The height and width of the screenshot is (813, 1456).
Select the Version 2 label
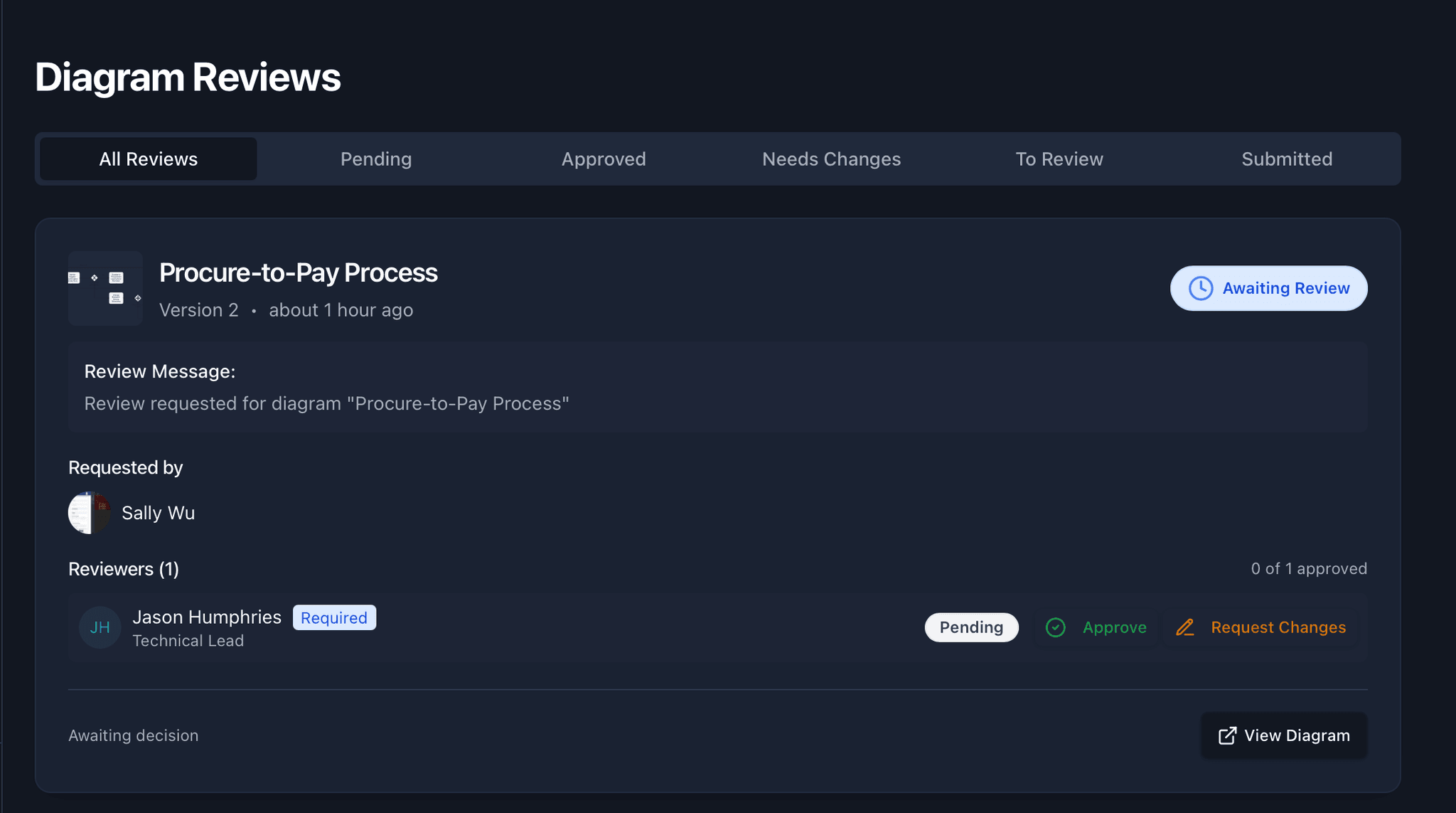coord(199,309)
